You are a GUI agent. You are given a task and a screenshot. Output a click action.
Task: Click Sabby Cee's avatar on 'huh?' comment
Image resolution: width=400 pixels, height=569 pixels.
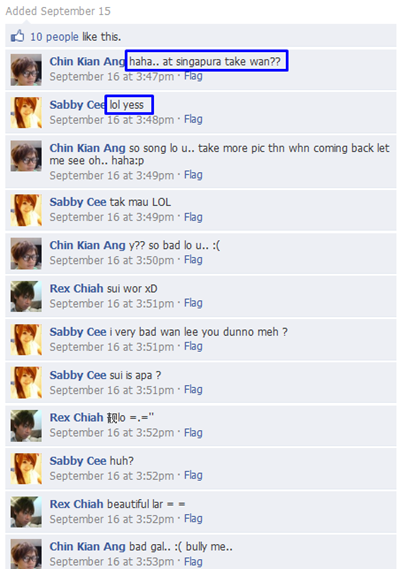click(x=26, y=468)
